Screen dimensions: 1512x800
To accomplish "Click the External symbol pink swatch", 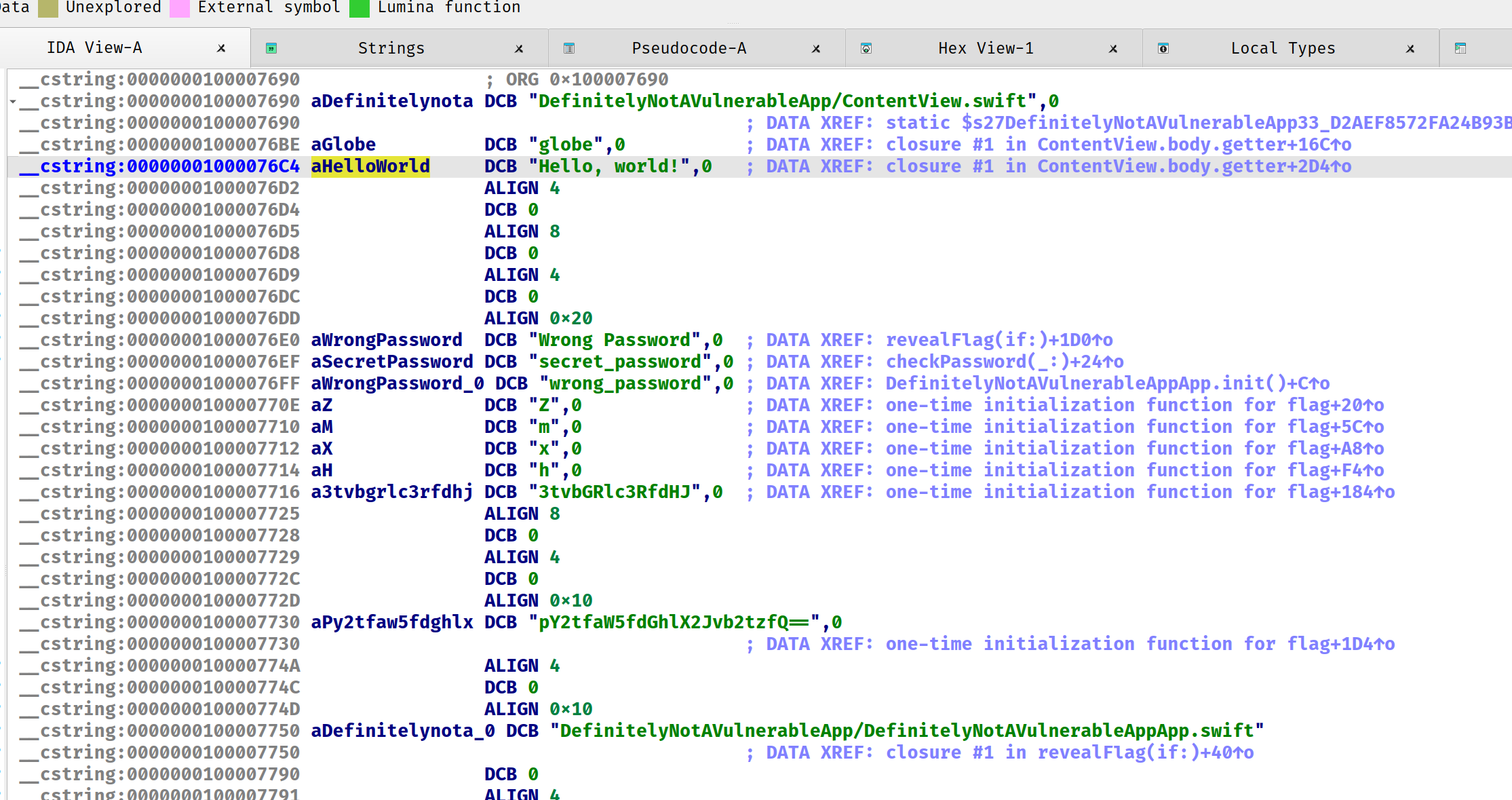I will [179, 7].
